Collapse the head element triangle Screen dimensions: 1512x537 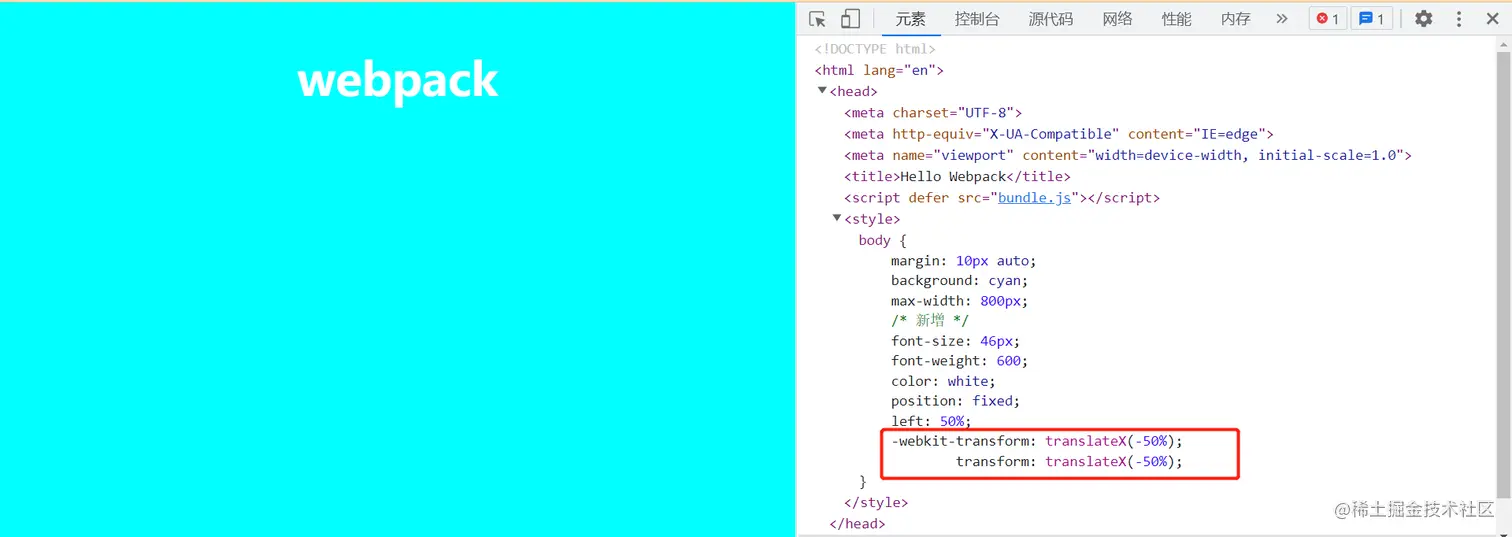point(822,91)
